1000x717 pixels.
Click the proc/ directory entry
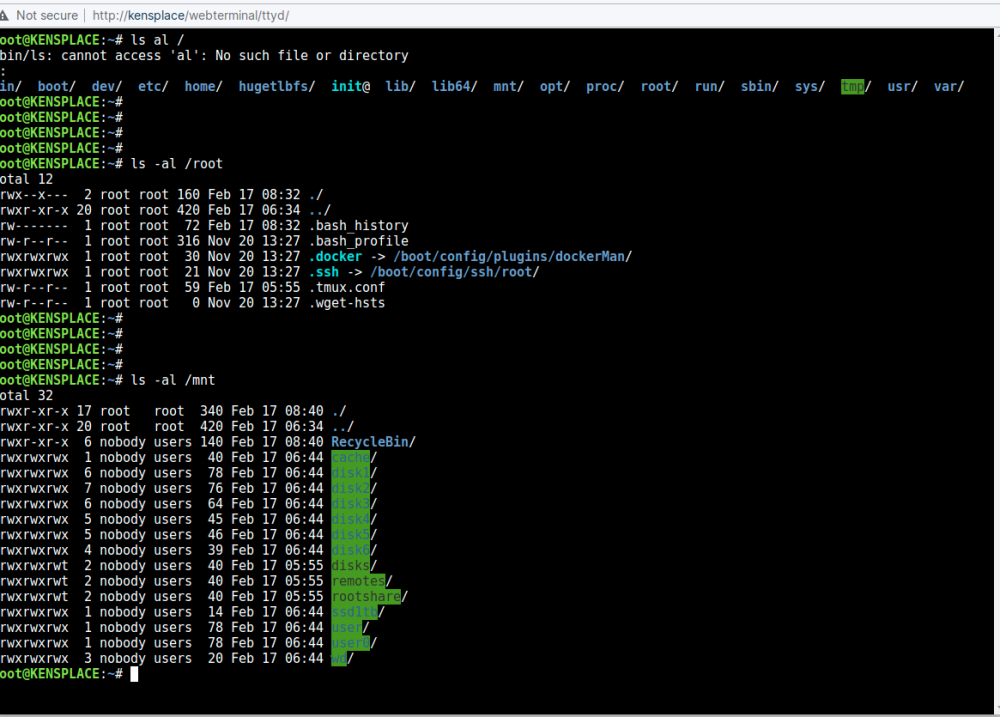pyautogui.click(x=605, y=86)
